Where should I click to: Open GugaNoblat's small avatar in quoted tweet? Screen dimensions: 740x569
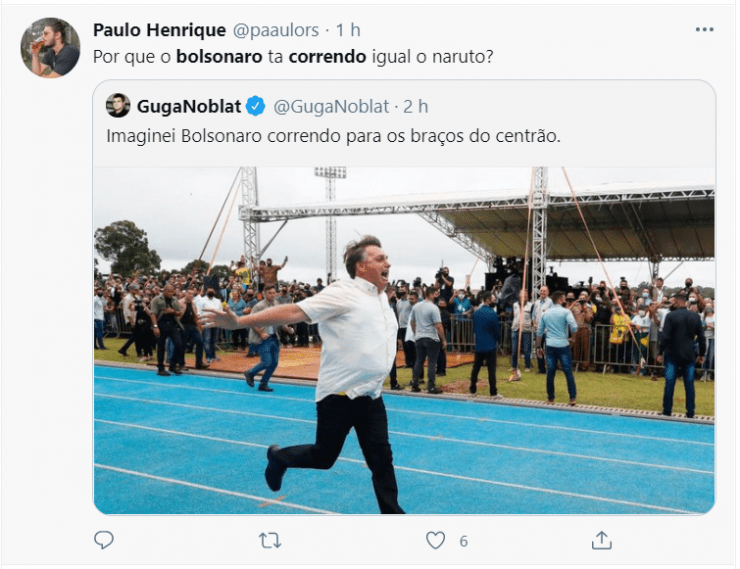click(118, 105)
